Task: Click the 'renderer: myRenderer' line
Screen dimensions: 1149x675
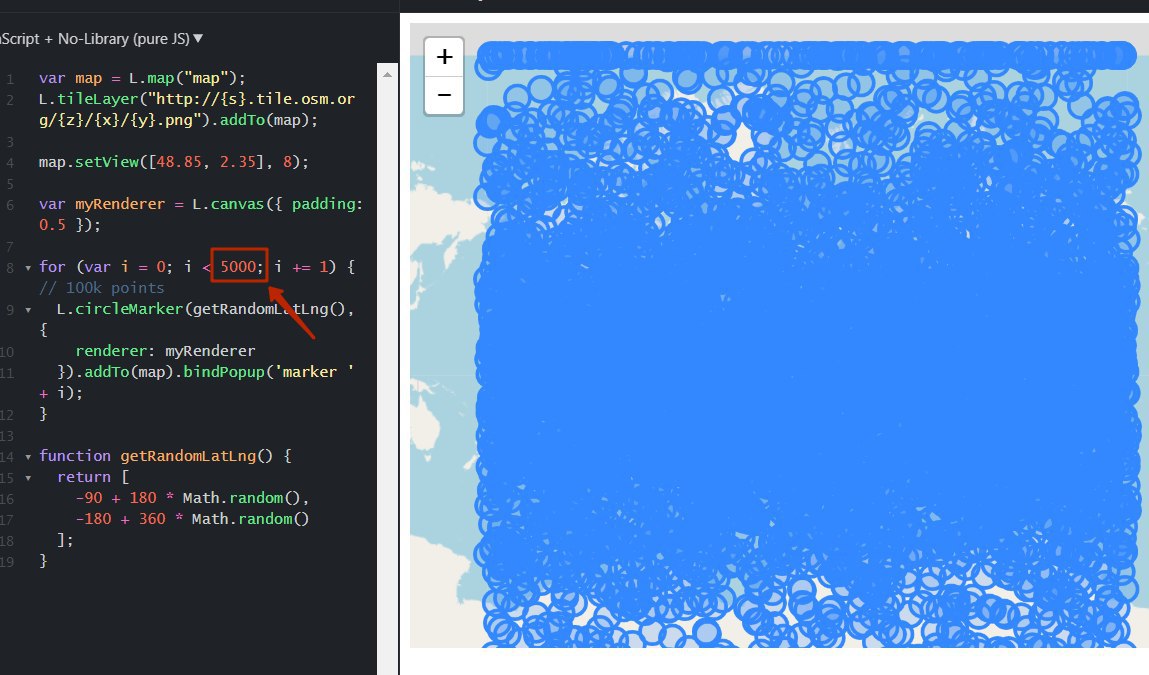Action: click(x=165, y=351)
